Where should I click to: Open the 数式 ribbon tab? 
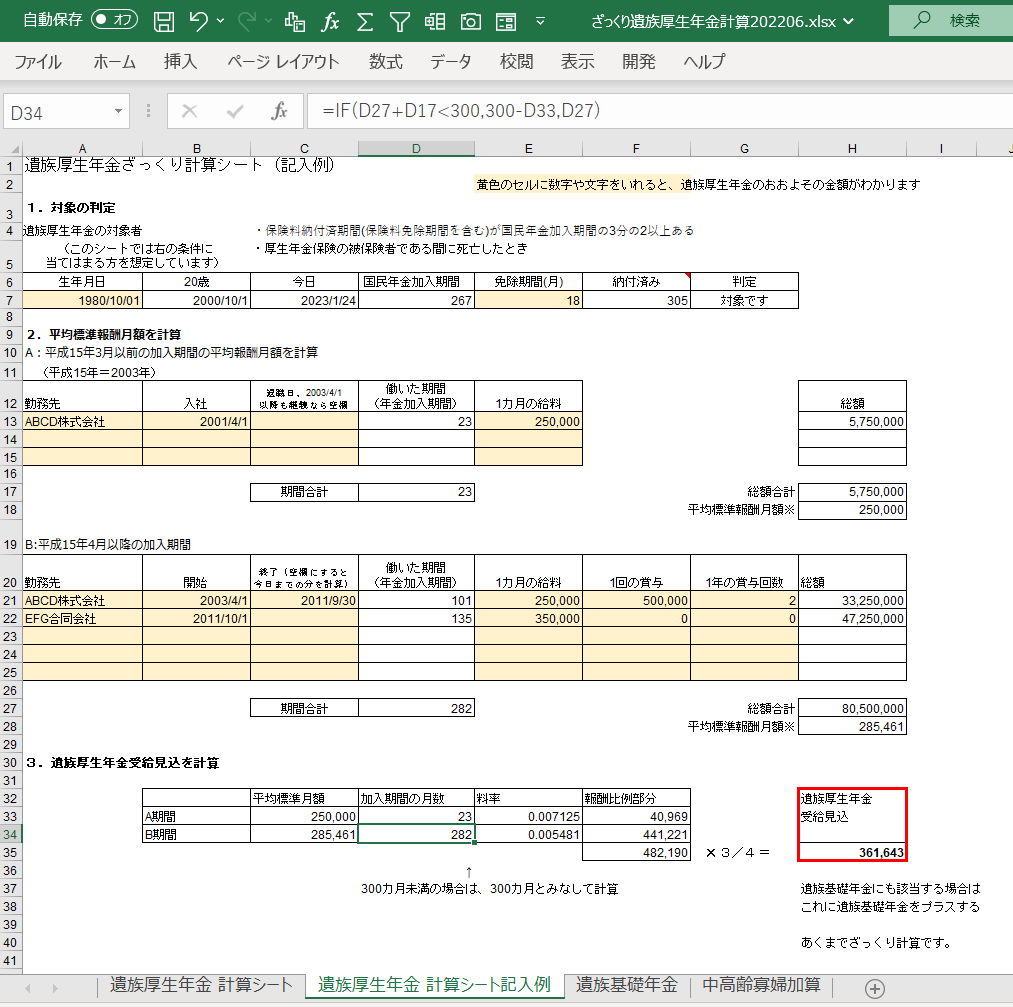pos(386,62)
